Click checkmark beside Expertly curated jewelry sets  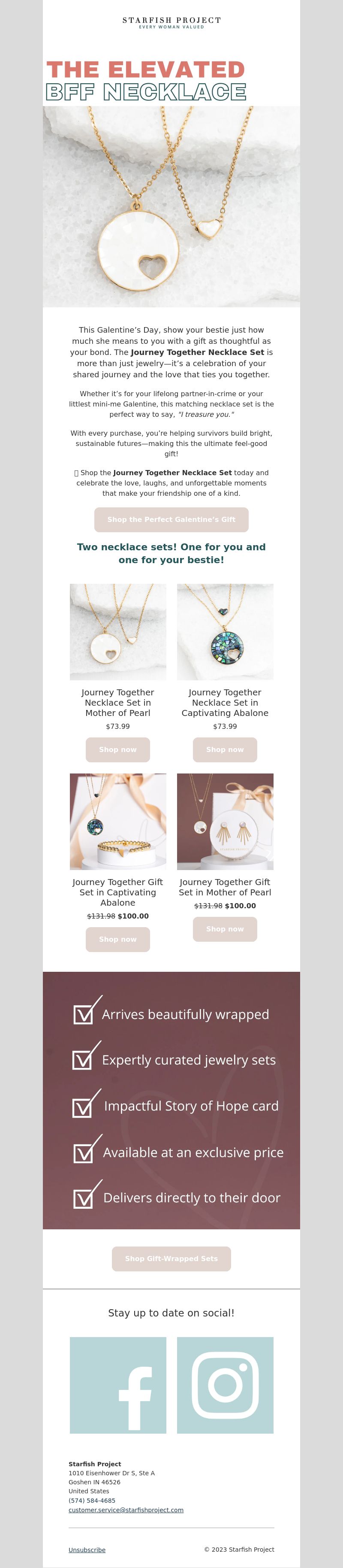(86, 1055)
